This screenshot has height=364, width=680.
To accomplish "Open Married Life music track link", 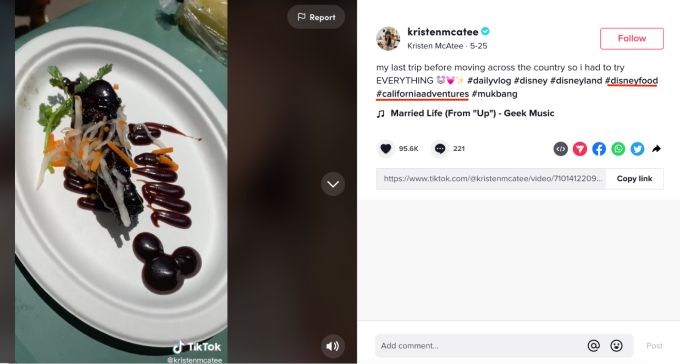I will (472, 113).
